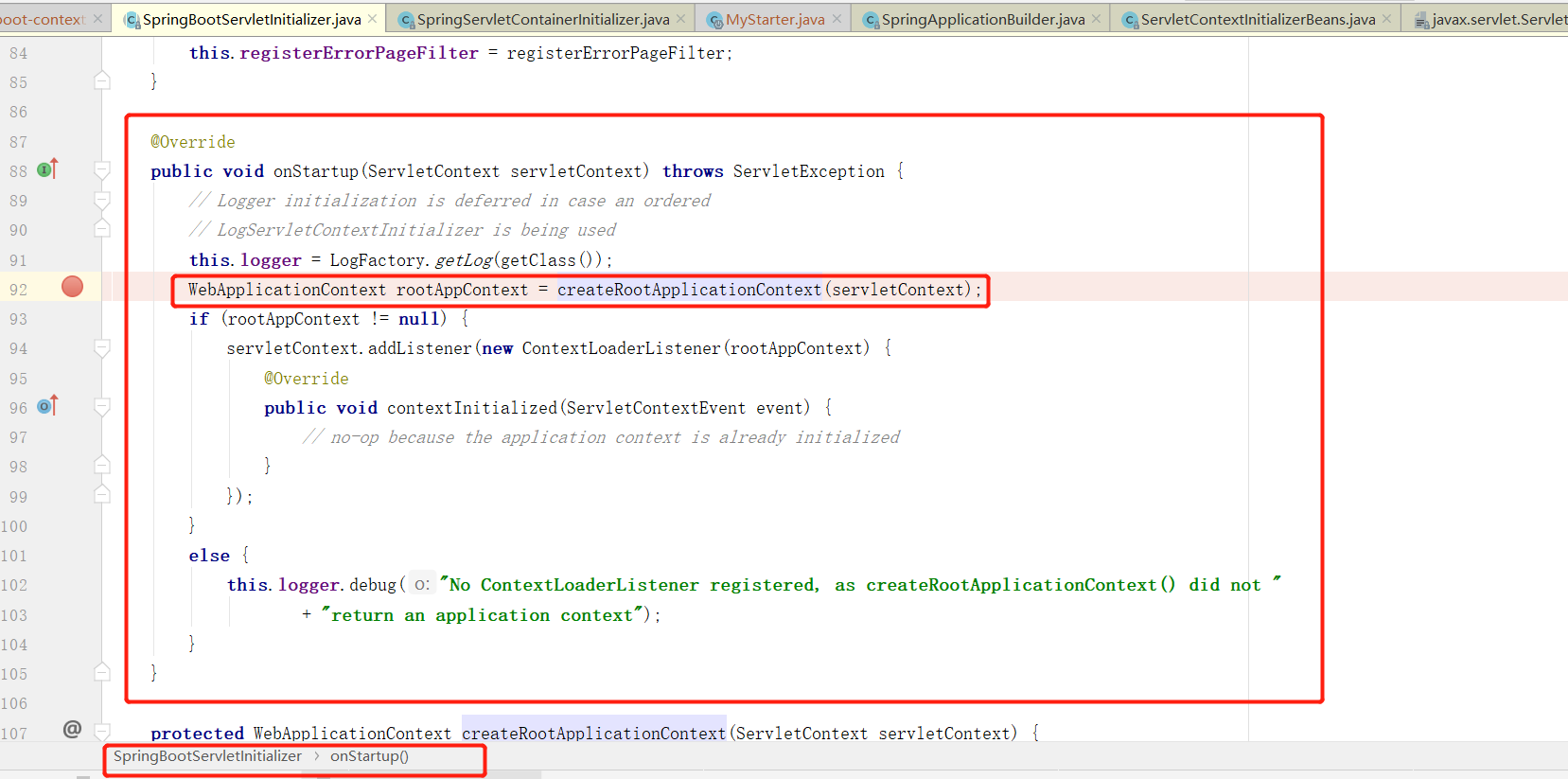Click the @ gutter icon on line 107
This screenshot has height=779, width=1568.
pyautogui.click(x=72, y=729)
